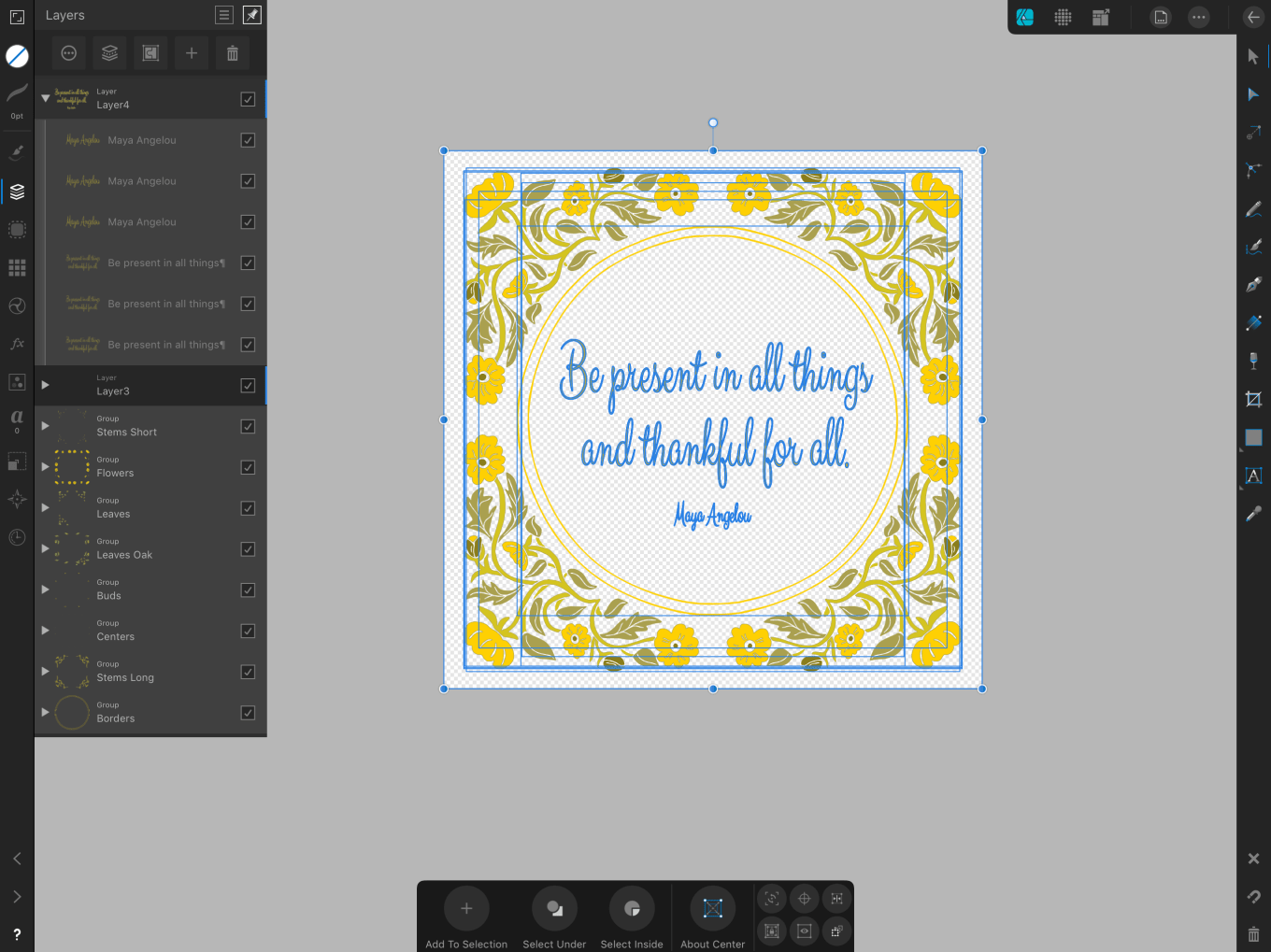The image size is (1271, 952).
Task: Open the question mark help button
Action: (17, 934)
